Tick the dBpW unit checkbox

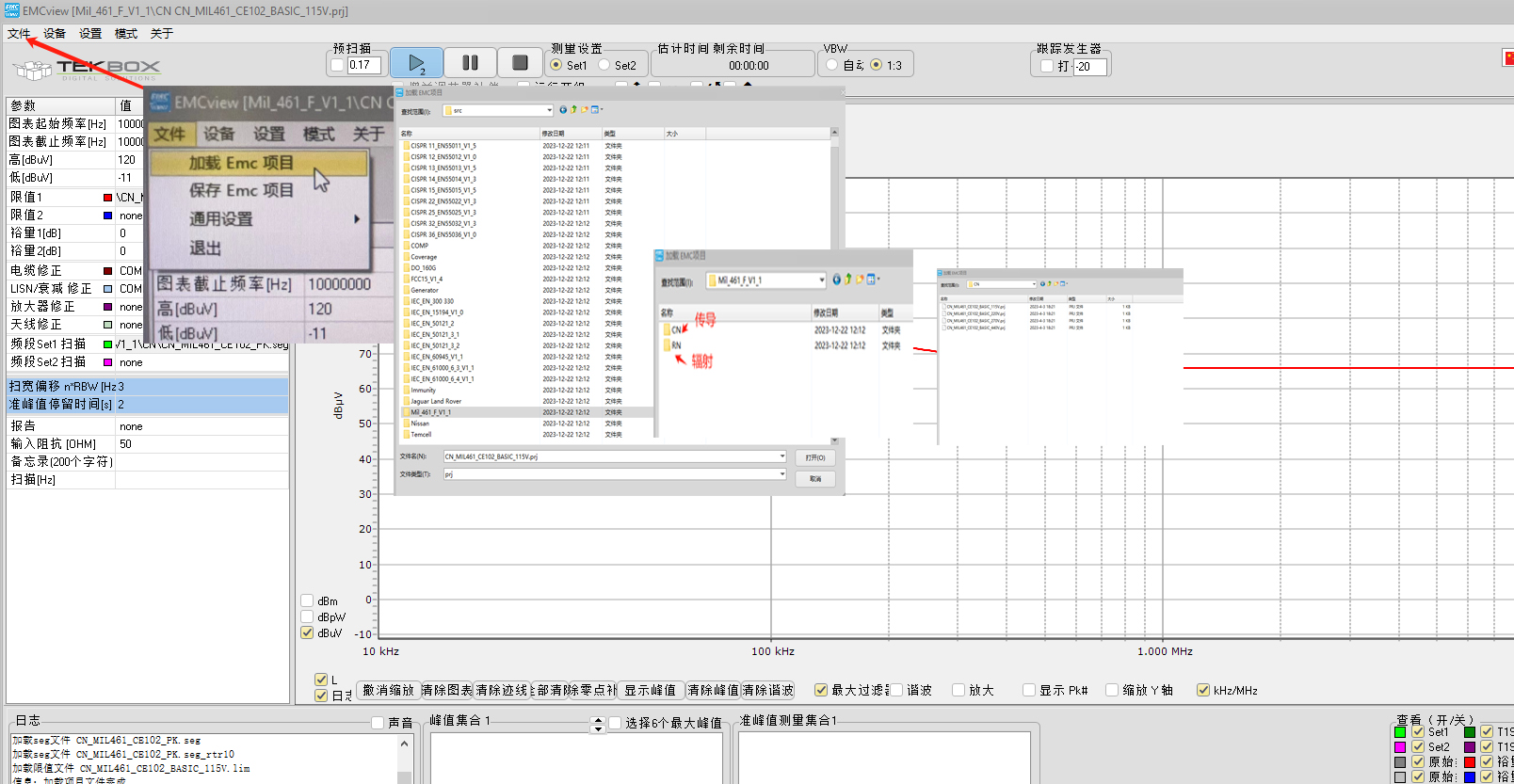click(307, 617)
